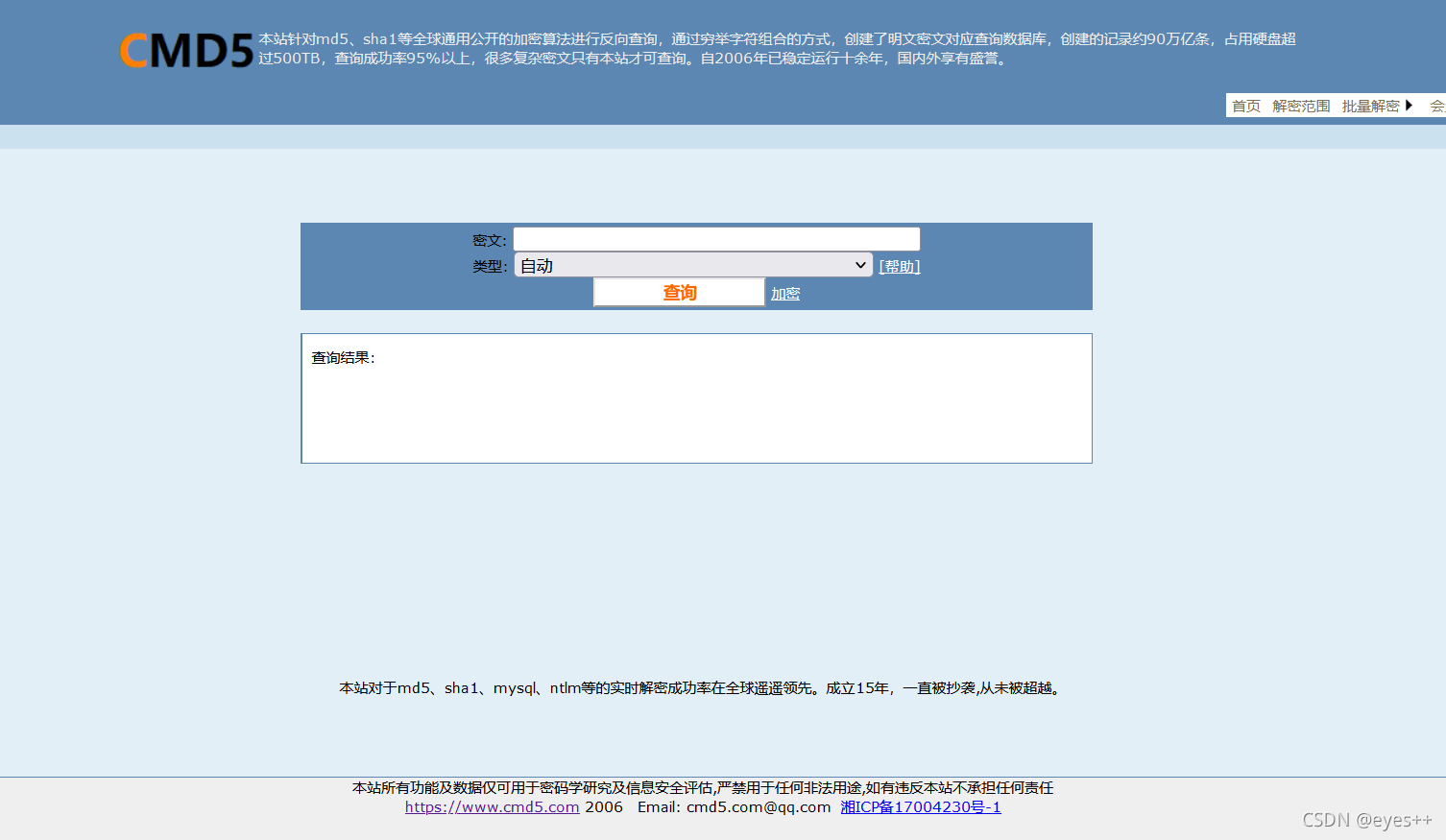Focus the 密文 ciphertext input field
1446x840 pixels.
pyautogui.click(x=716, y=239)
